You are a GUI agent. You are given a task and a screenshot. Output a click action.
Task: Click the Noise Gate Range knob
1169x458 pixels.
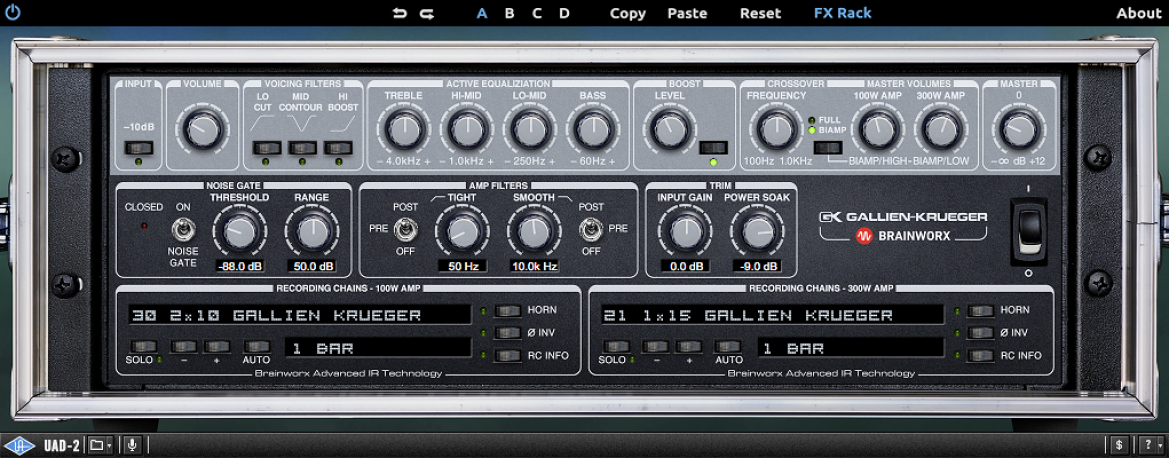click(x=312, y=233)
